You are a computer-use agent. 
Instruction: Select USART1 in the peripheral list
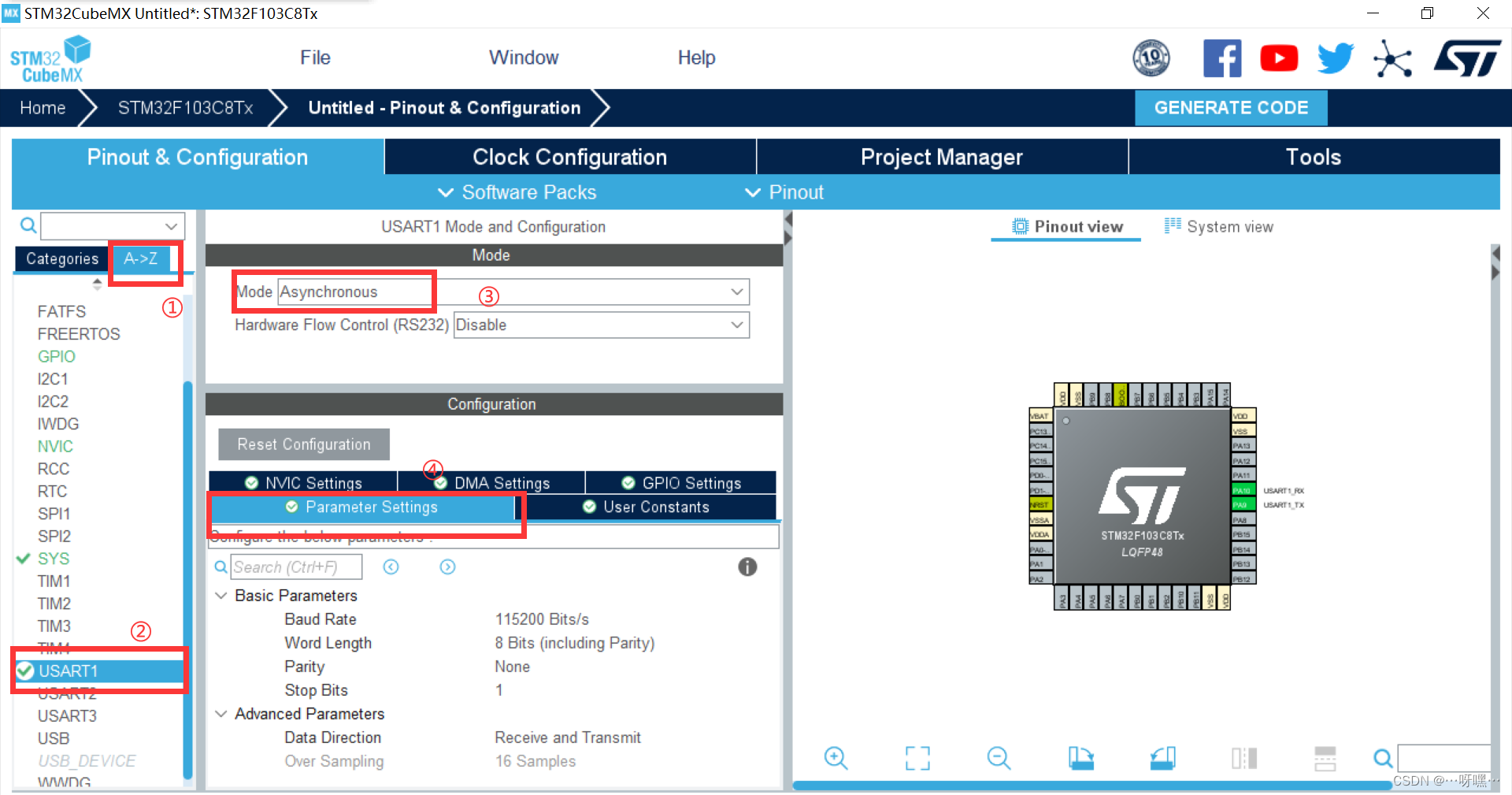pos(98,671)
